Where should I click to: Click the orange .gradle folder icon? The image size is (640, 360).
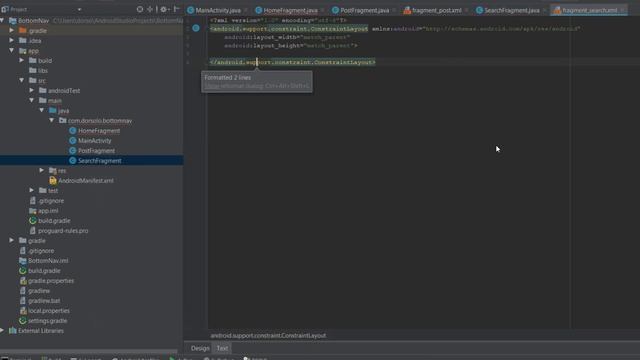23,31
